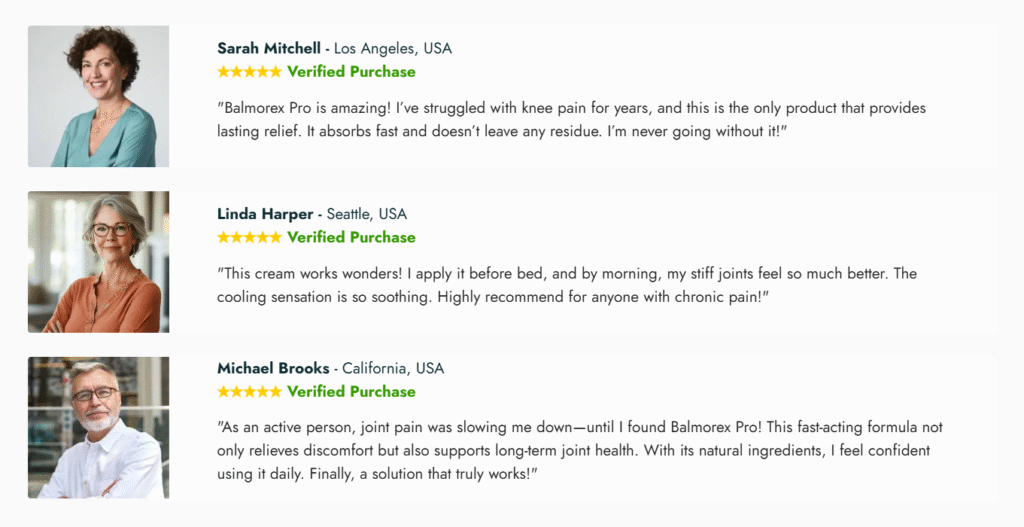Viewport: 1024px width, 527px height.
Task: Select the name Linda Harper
Action: [265, 214]
